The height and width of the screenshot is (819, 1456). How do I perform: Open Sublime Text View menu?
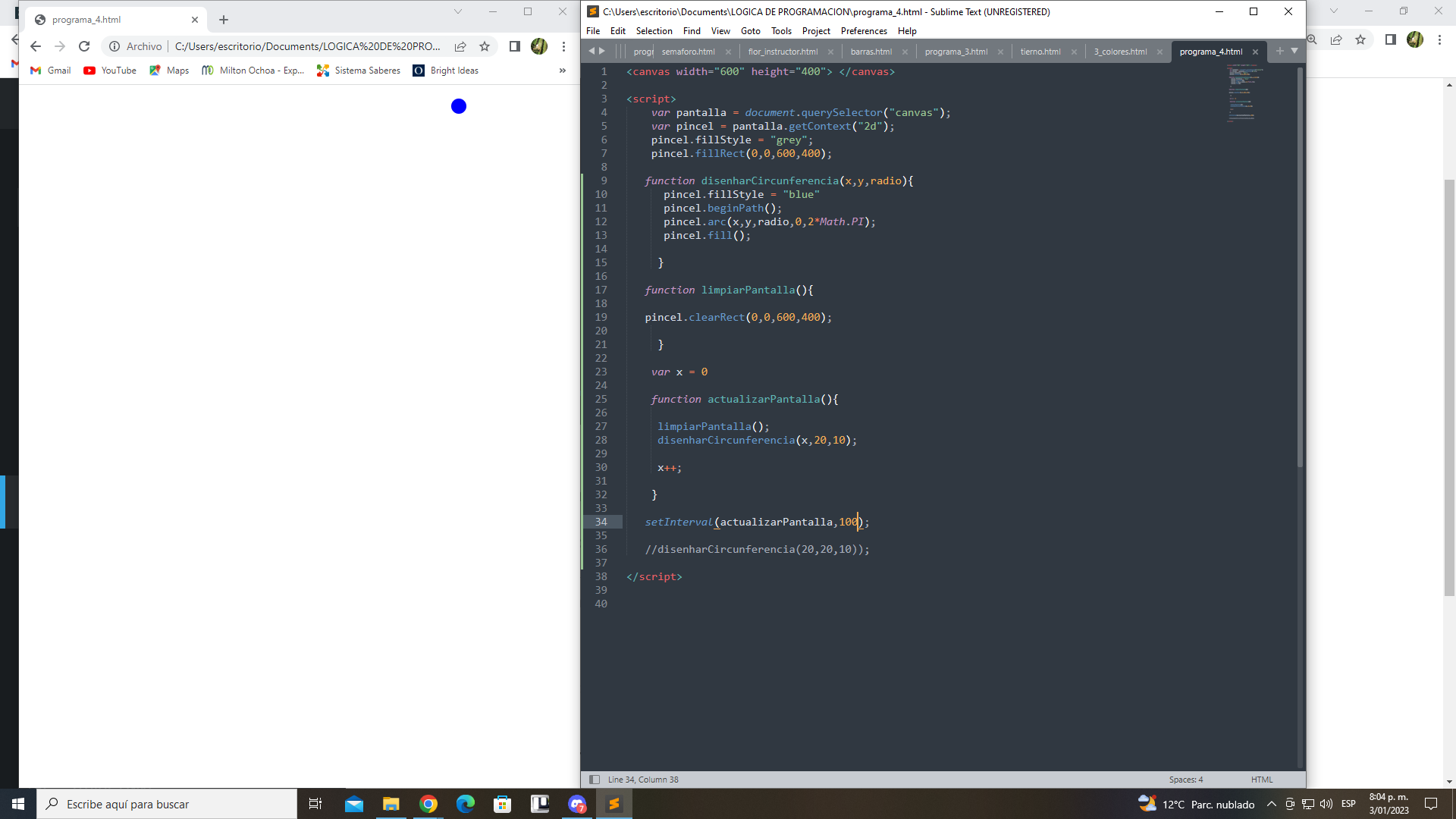coord(720,31)
